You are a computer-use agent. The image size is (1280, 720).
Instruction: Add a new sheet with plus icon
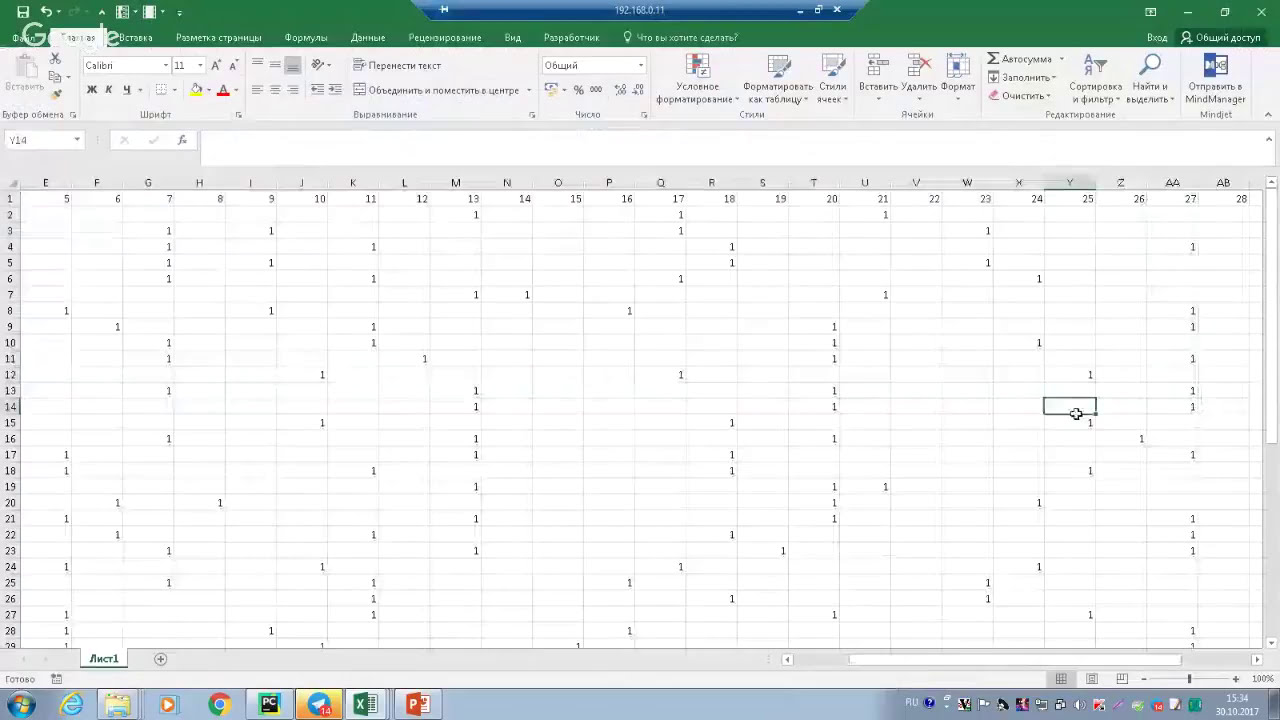pyautogui.click(x=160, y=659)
